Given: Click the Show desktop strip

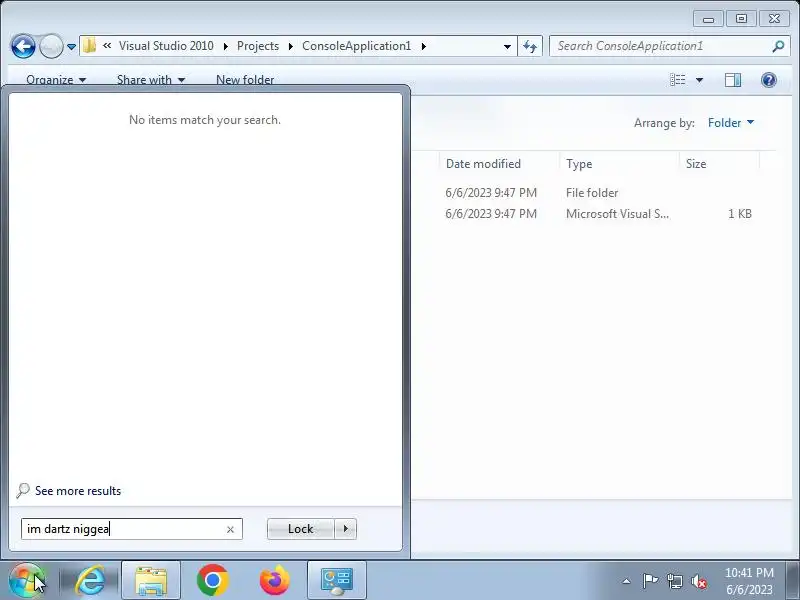Looking at the screenshot, I should point(792,581).
